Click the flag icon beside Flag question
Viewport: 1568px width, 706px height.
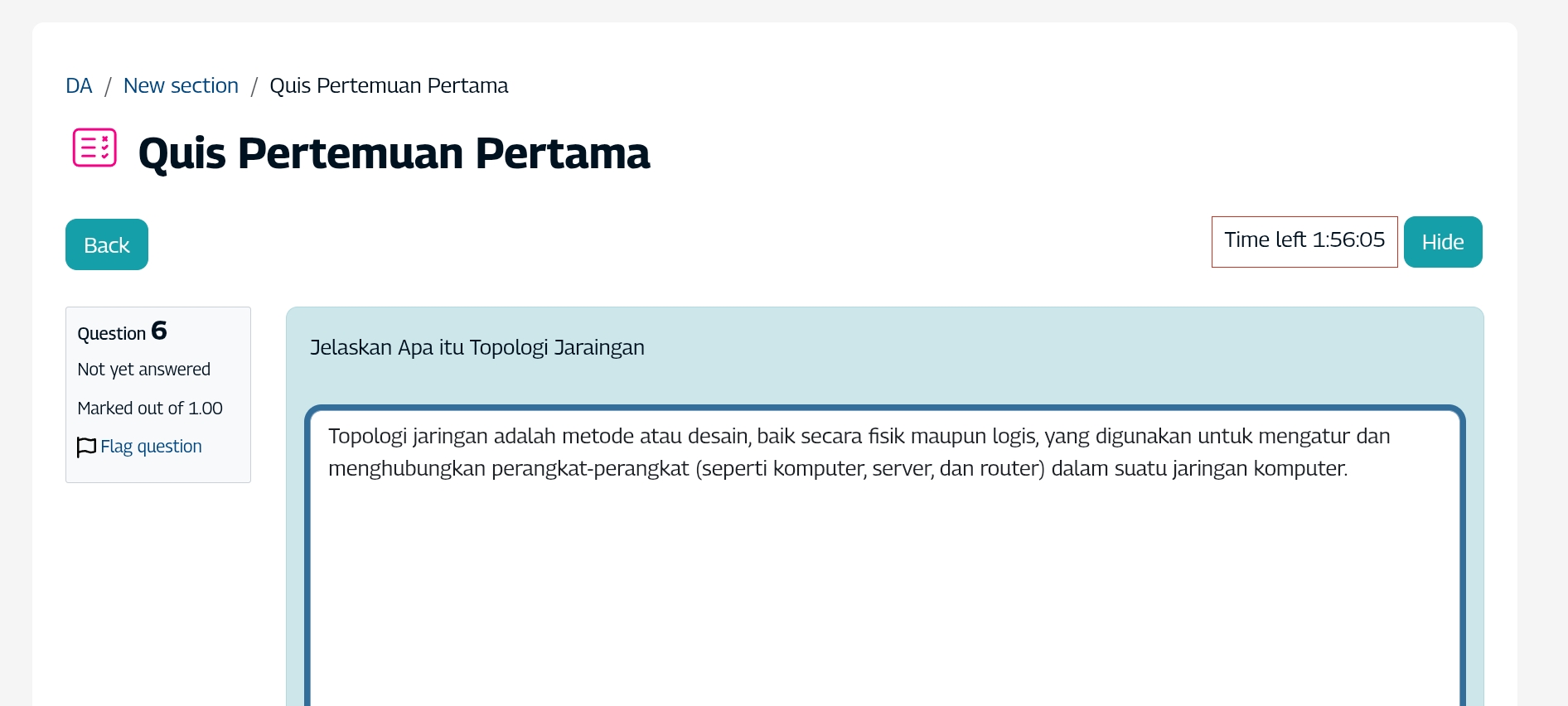(86, 447)
